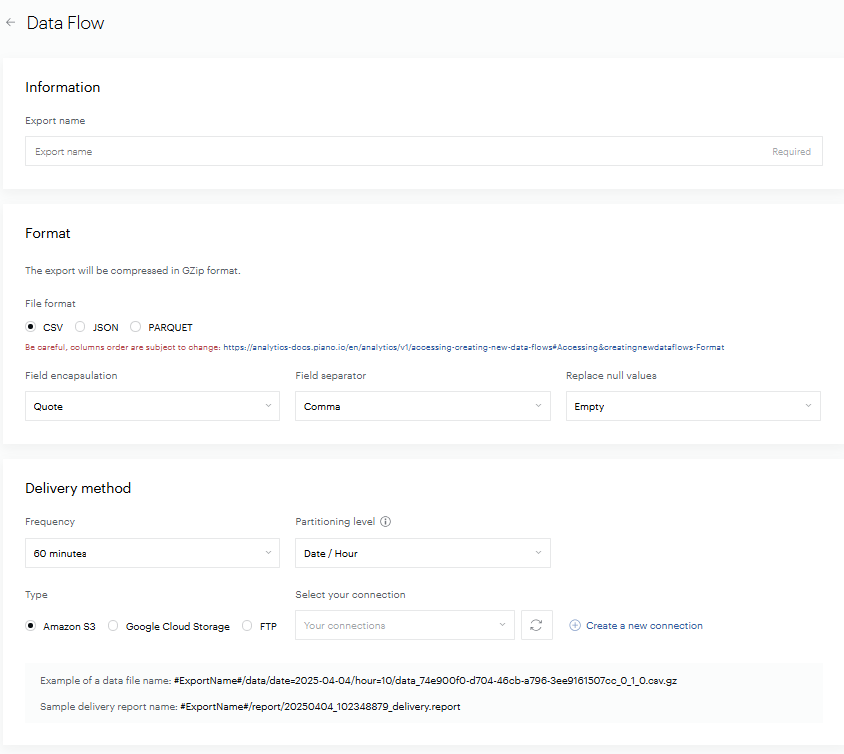Select the CSV file format
The height and width of the screenshot is (754, 844).
tap(31, 327)
